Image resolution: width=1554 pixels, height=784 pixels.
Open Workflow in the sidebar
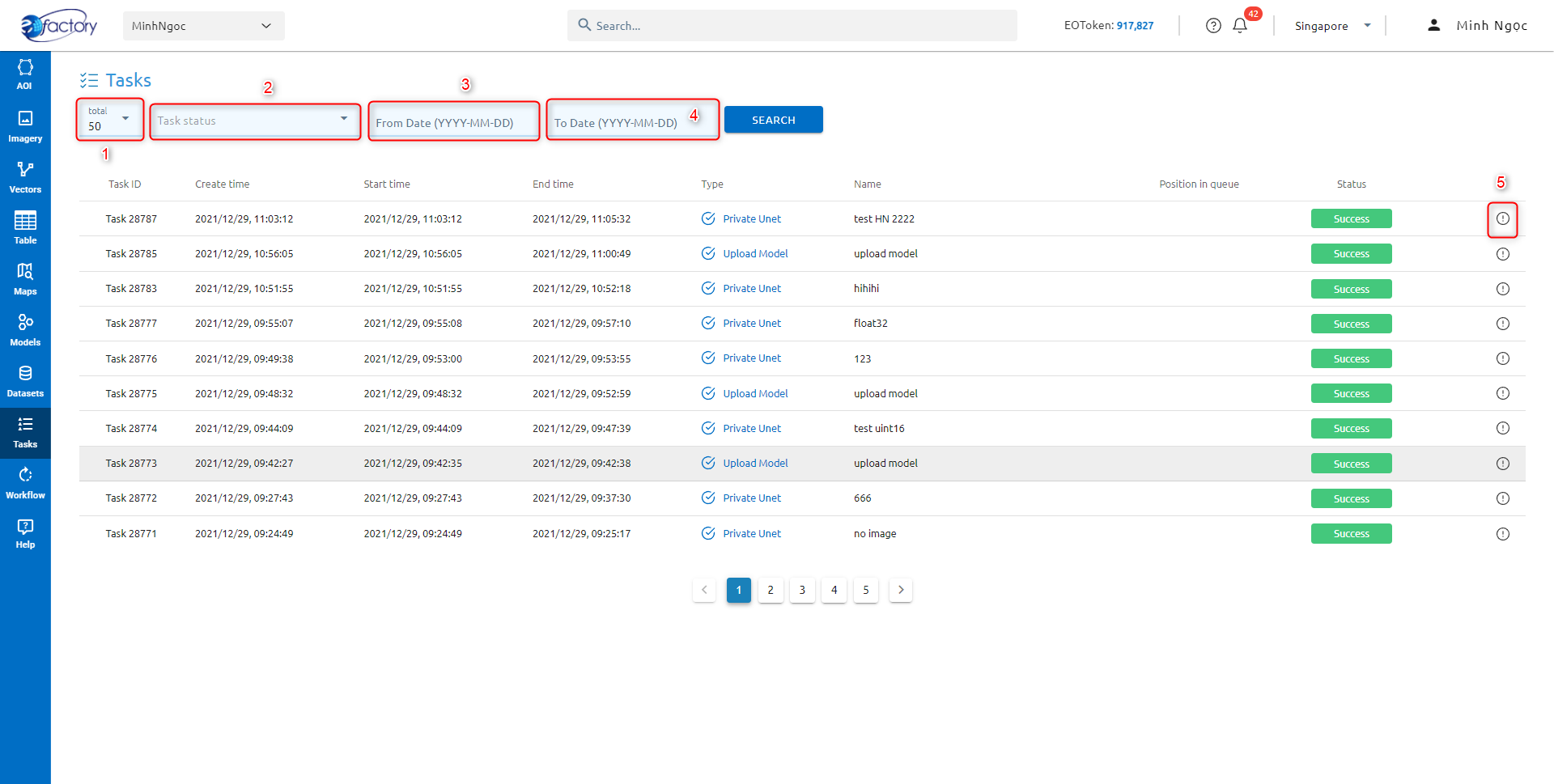coord(25,484)
